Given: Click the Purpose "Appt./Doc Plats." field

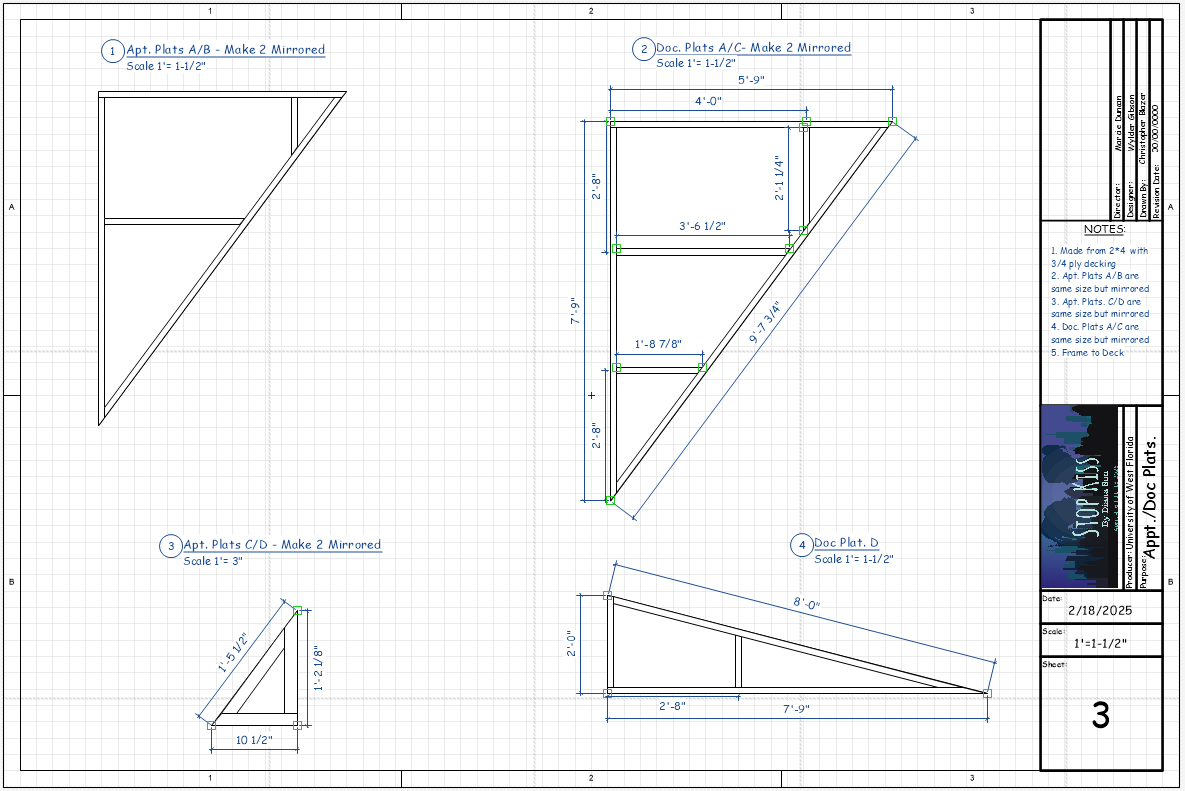Looking at the screenshot, I should (1149, 497).
